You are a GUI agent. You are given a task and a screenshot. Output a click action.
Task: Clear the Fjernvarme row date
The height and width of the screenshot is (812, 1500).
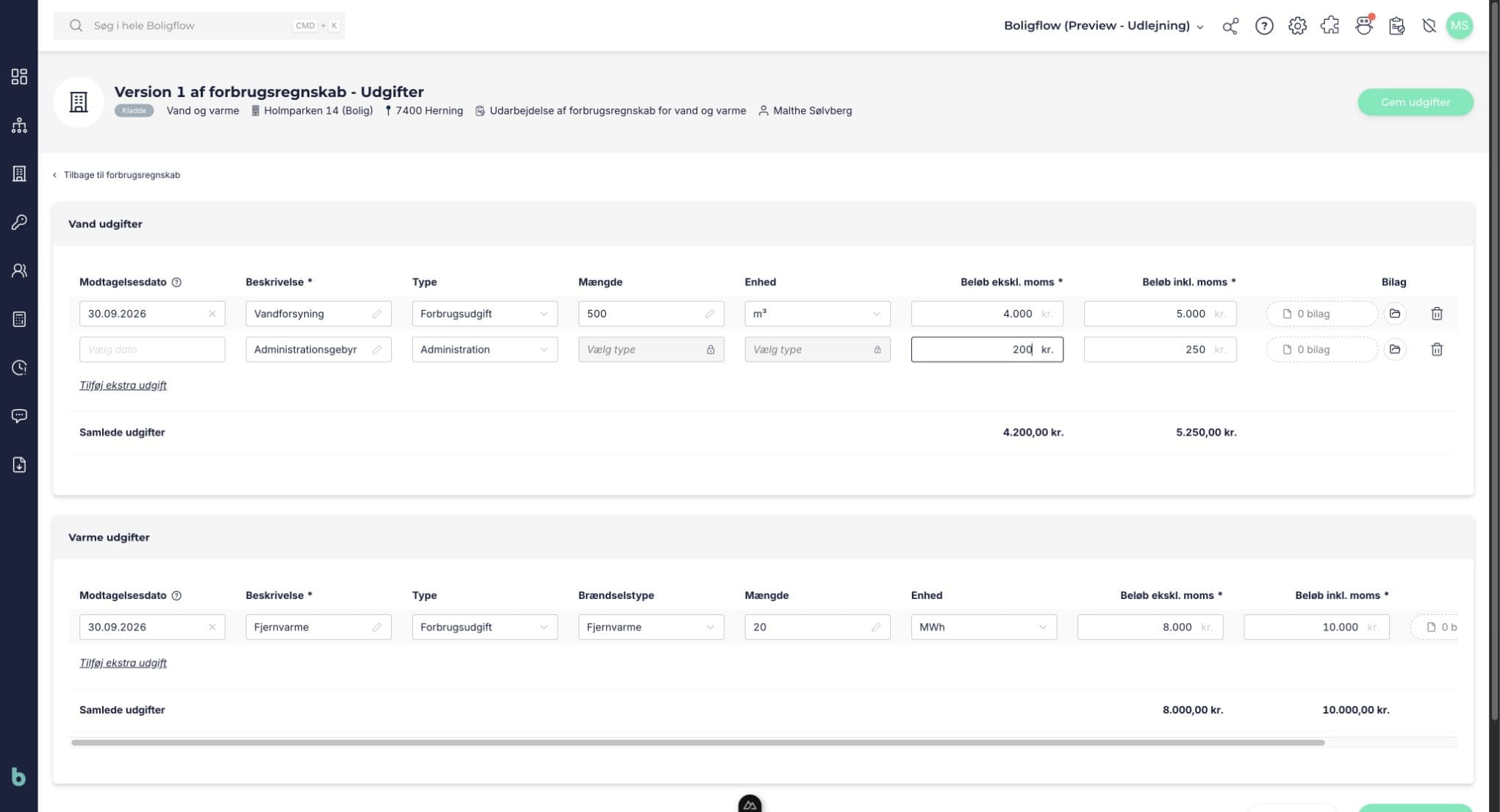(212, 627)
